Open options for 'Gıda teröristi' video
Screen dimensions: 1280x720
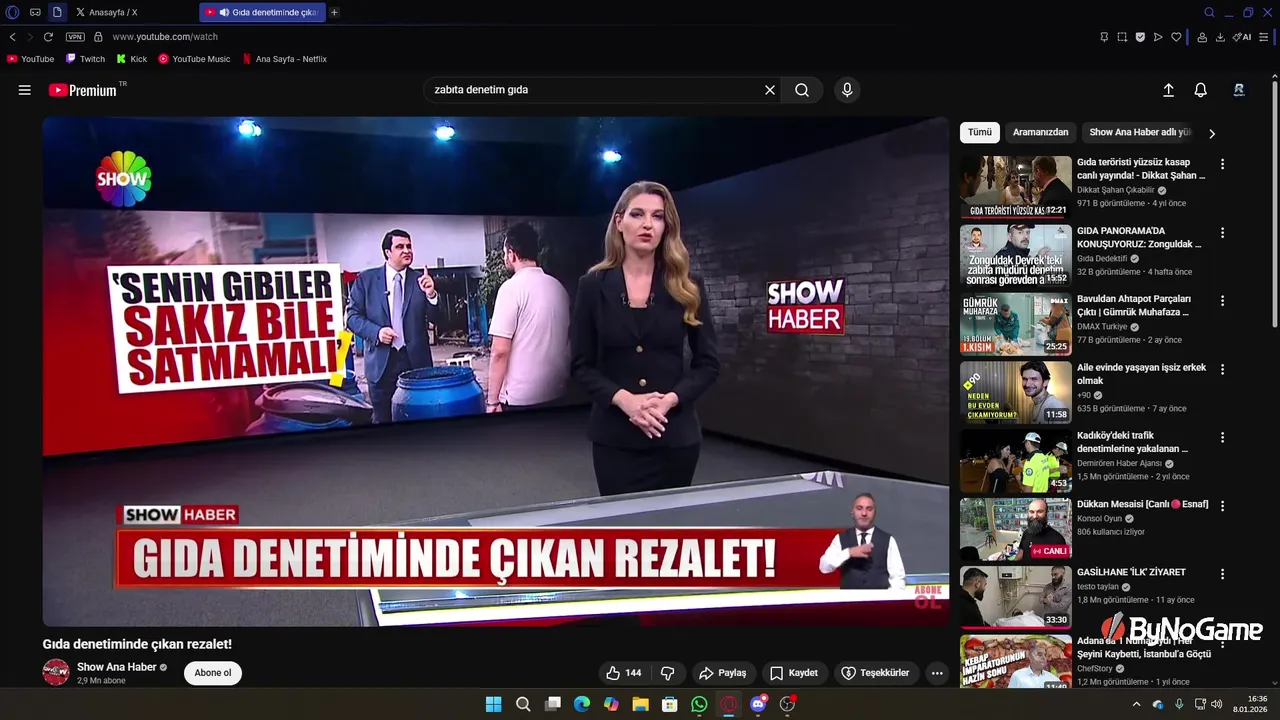point(1222,164)
